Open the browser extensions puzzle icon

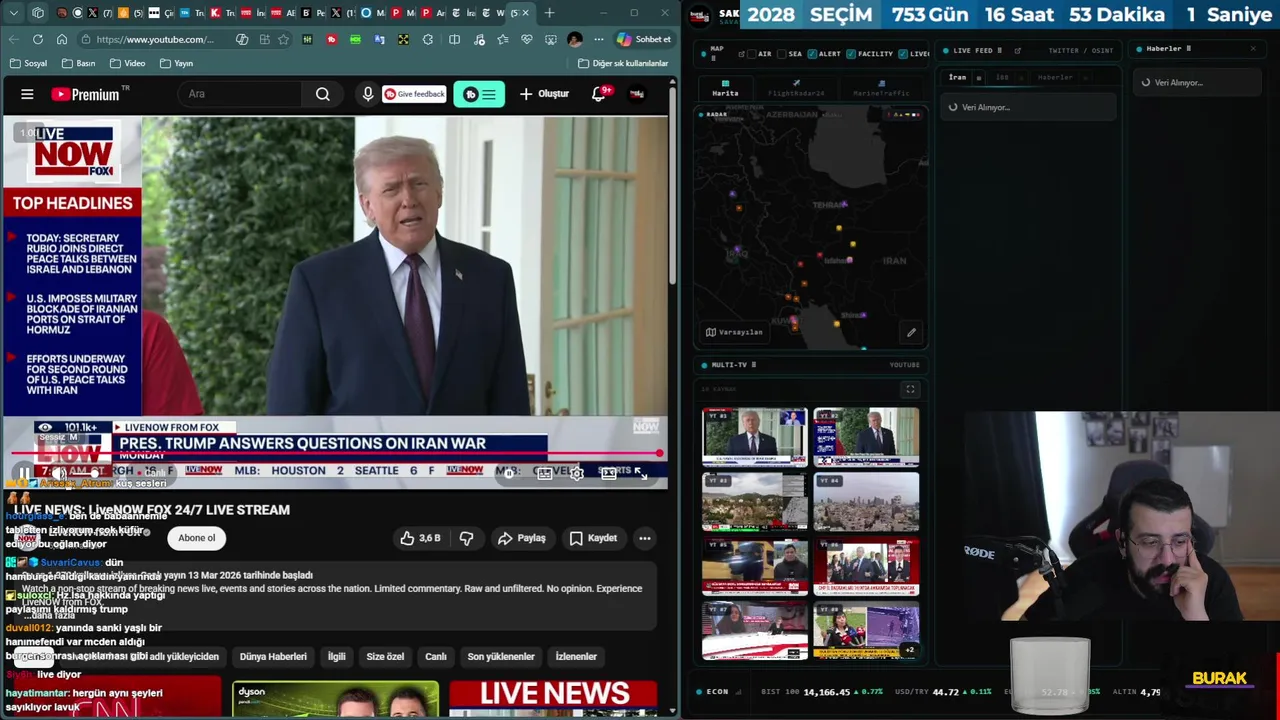(428, 39)
